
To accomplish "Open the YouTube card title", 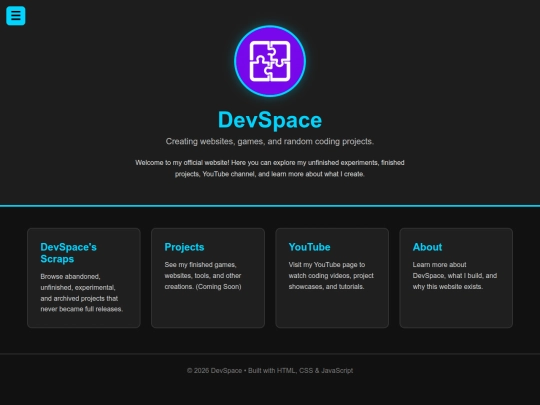I will (x=309, y=247).
